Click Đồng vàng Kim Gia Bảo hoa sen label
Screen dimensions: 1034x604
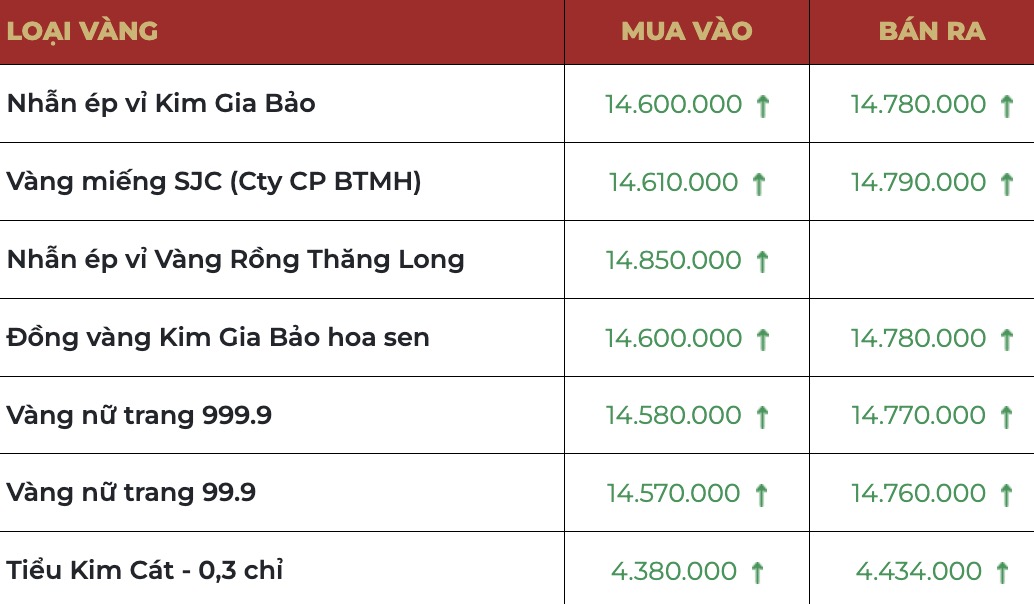tap(218, 338)
